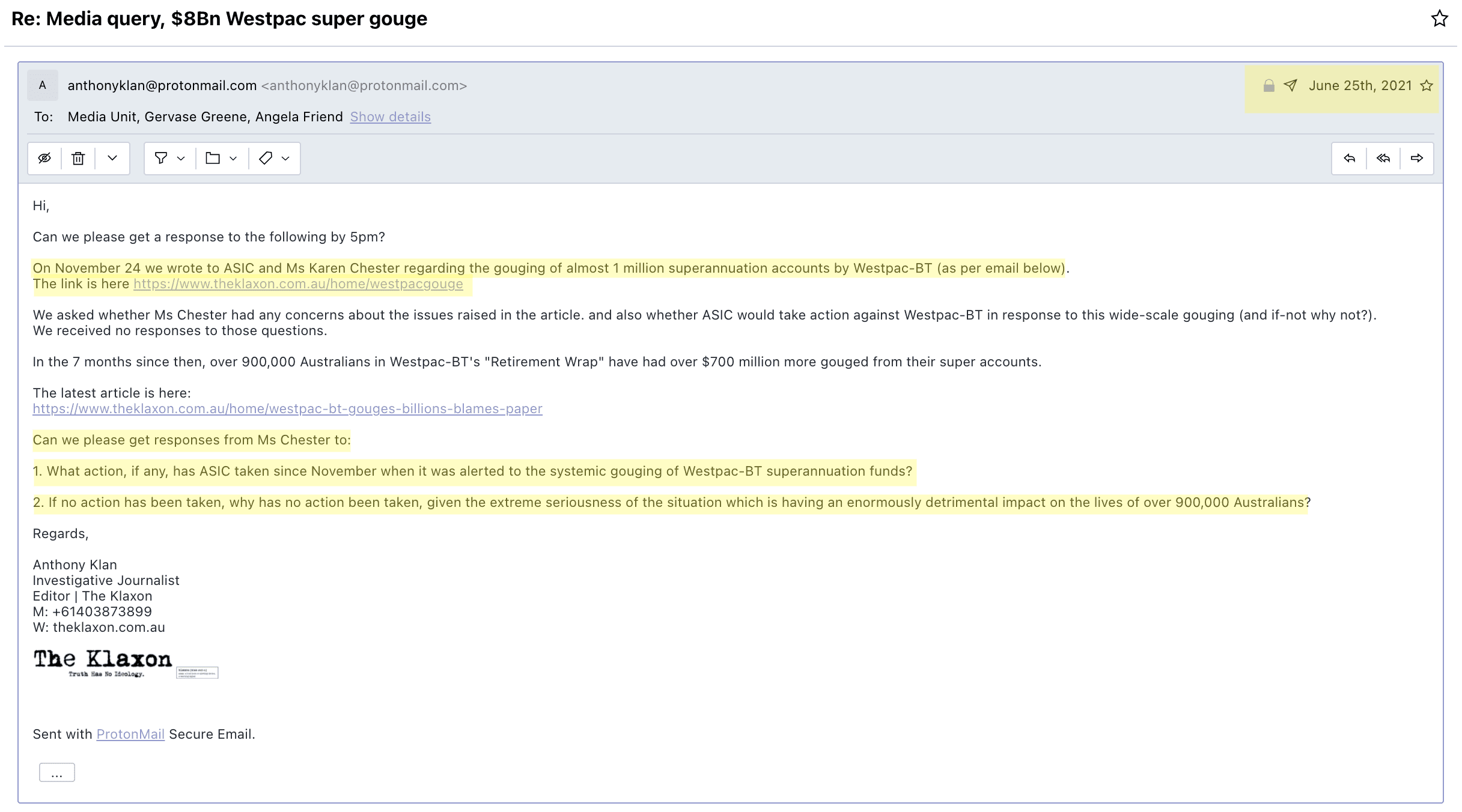1462x812 pixels.
Task: Click the phone number +61403873899
Action: [x=102, y=612]
